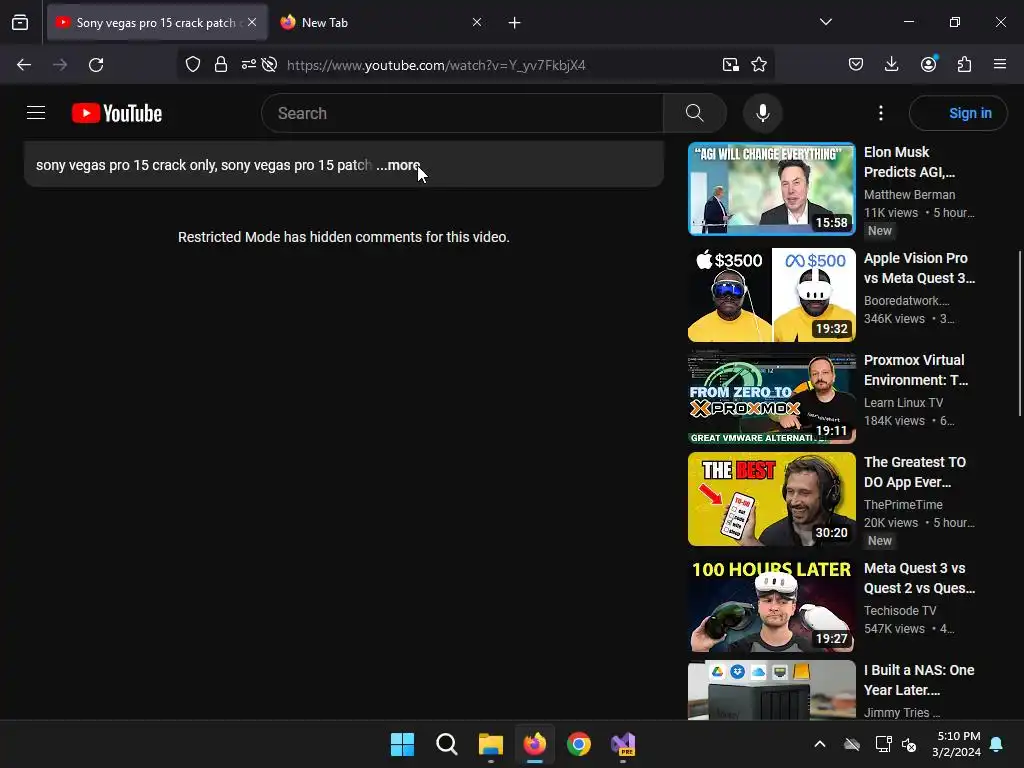The width and height of the screenshot is (1024, 768).
Task: Open Windows taskbar search
Action: [447, 744]
